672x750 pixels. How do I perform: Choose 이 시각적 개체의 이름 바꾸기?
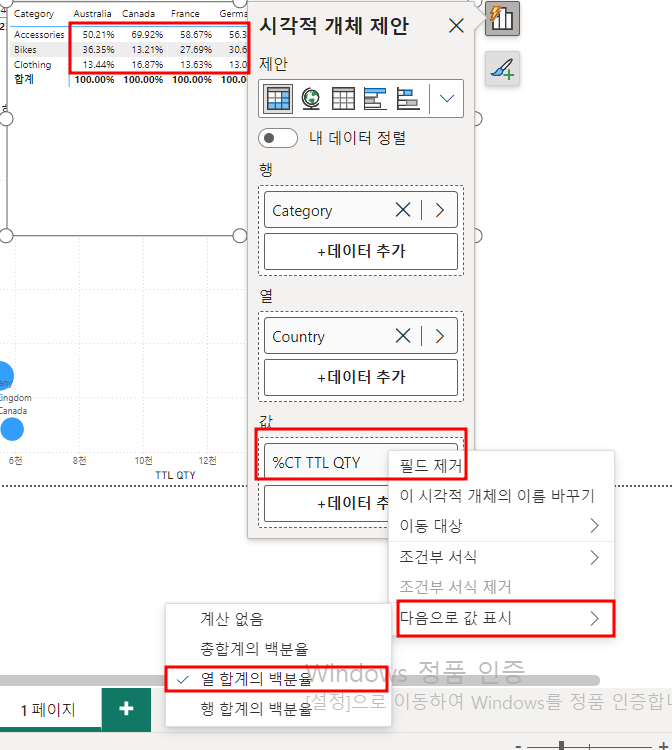[501, 496]
